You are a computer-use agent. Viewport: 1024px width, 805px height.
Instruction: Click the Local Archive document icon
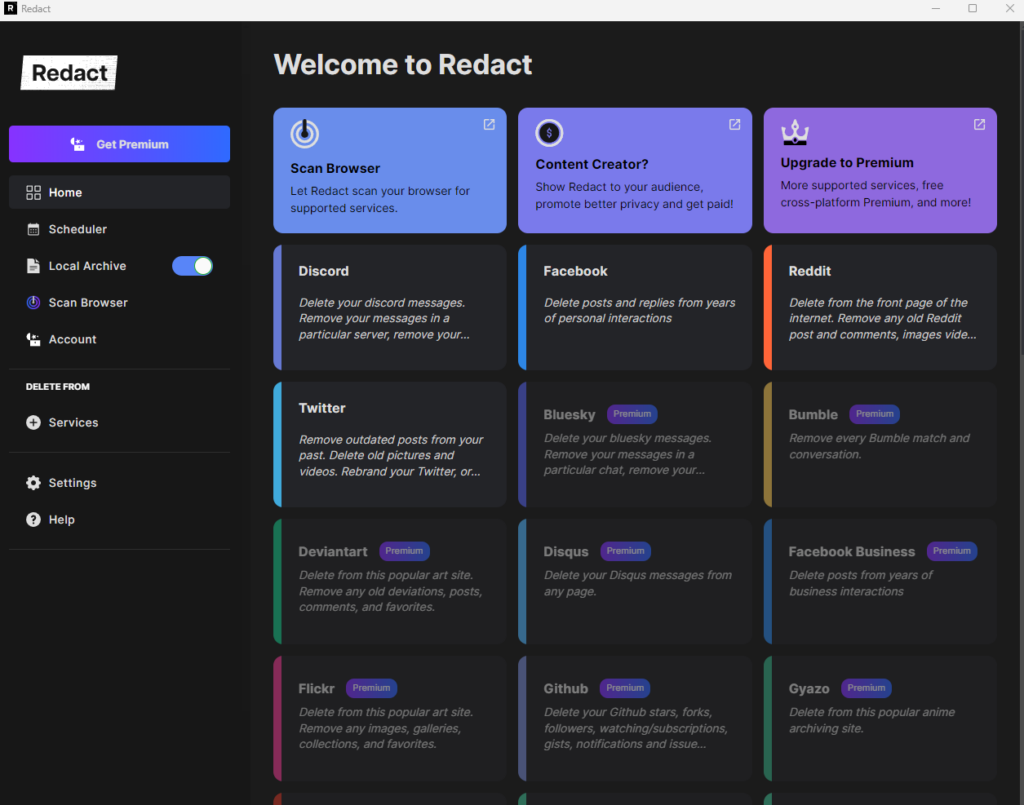pos(33,266)
